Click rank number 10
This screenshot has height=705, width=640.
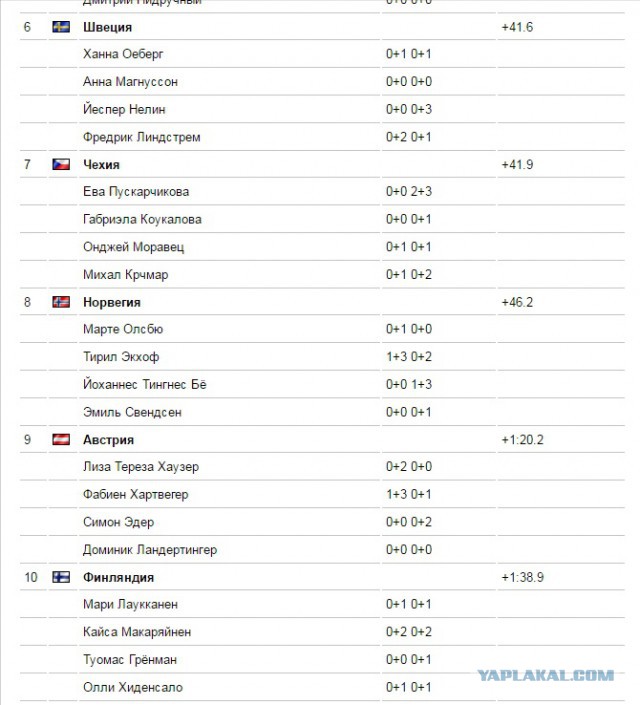31,577
